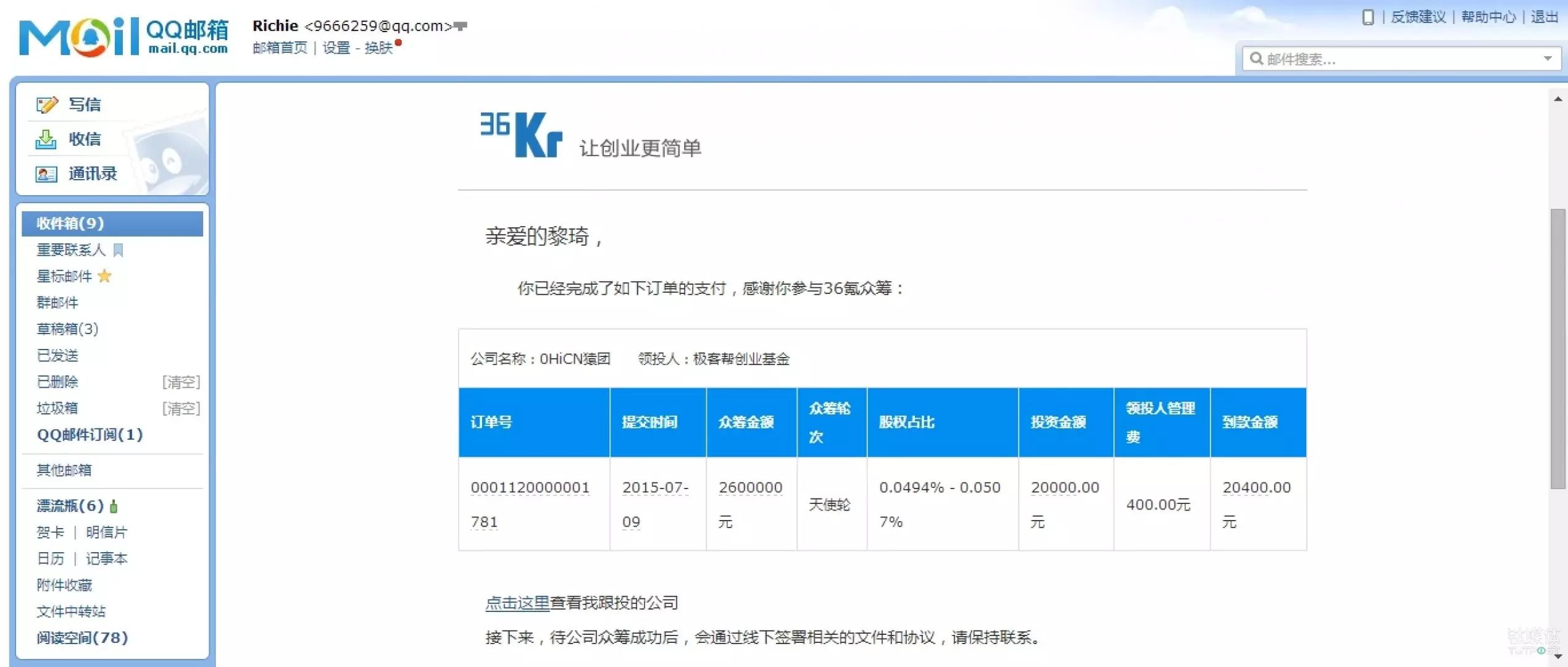Open 星标邮件 starred mail folder
The height and width of the screenshot is (667, 1568).
[64, 276]
